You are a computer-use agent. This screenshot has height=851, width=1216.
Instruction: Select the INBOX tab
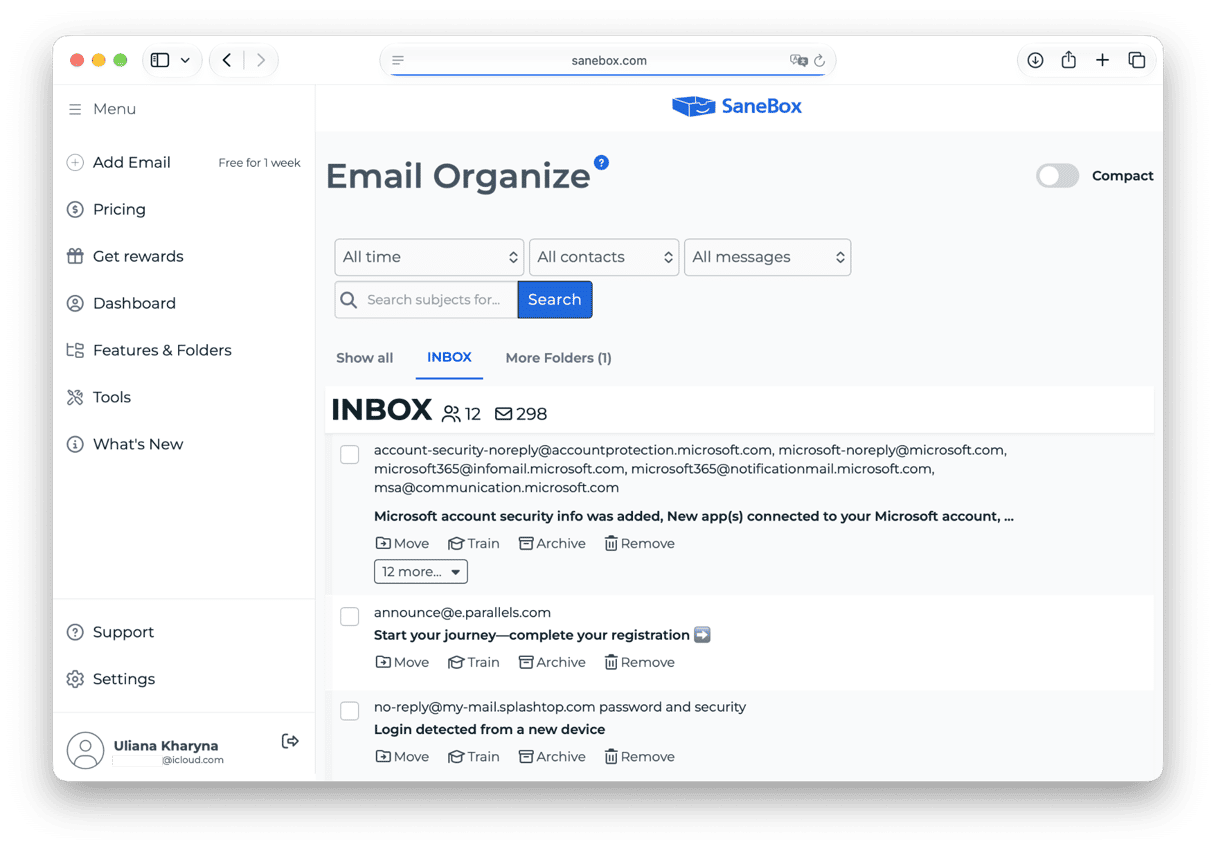tap(449, 357)
